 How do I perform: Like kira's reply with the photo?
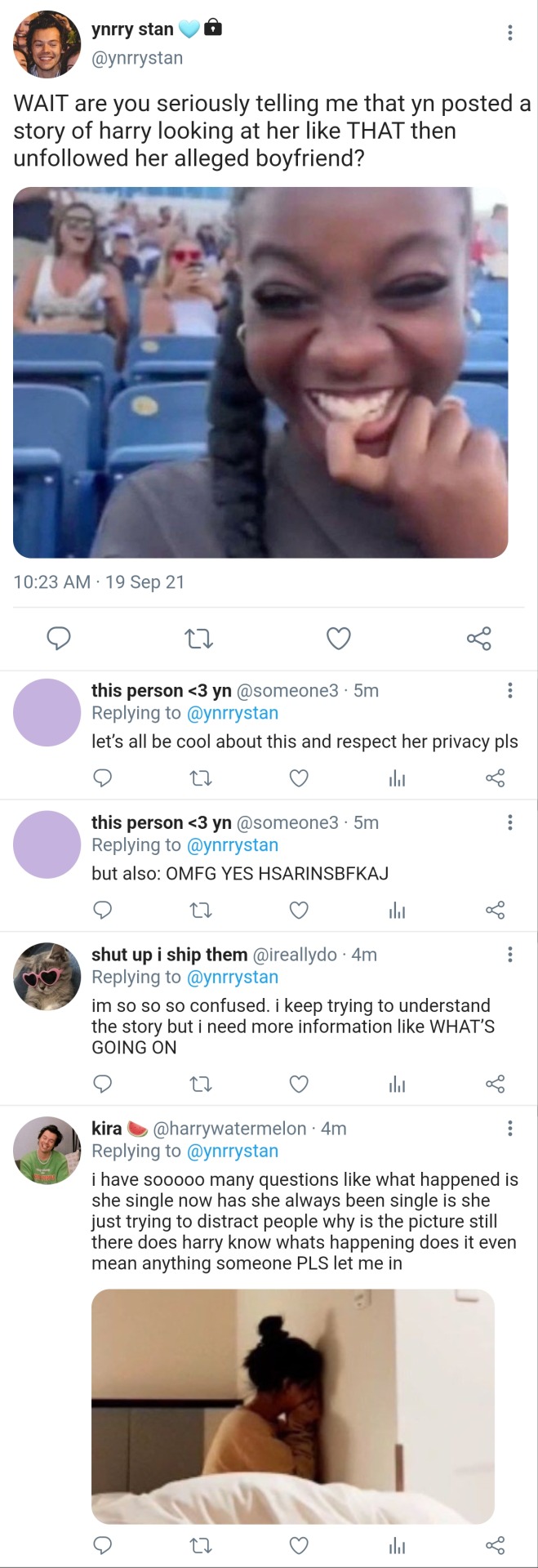[299, 1545]
